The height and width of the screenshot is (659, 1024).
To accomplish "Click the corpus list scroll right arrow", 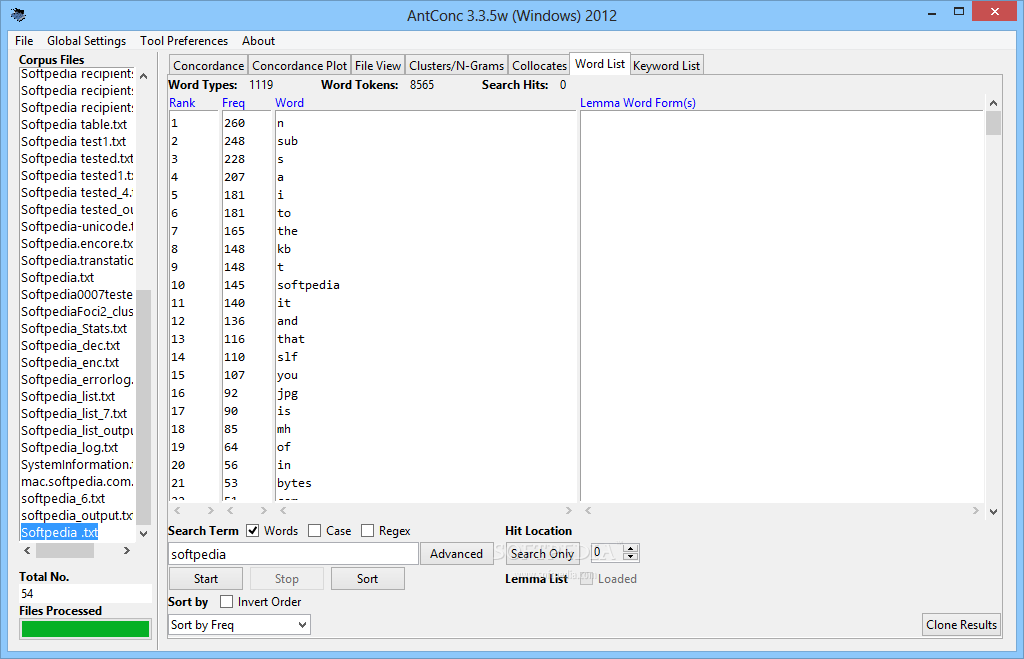I will (127, 551).
